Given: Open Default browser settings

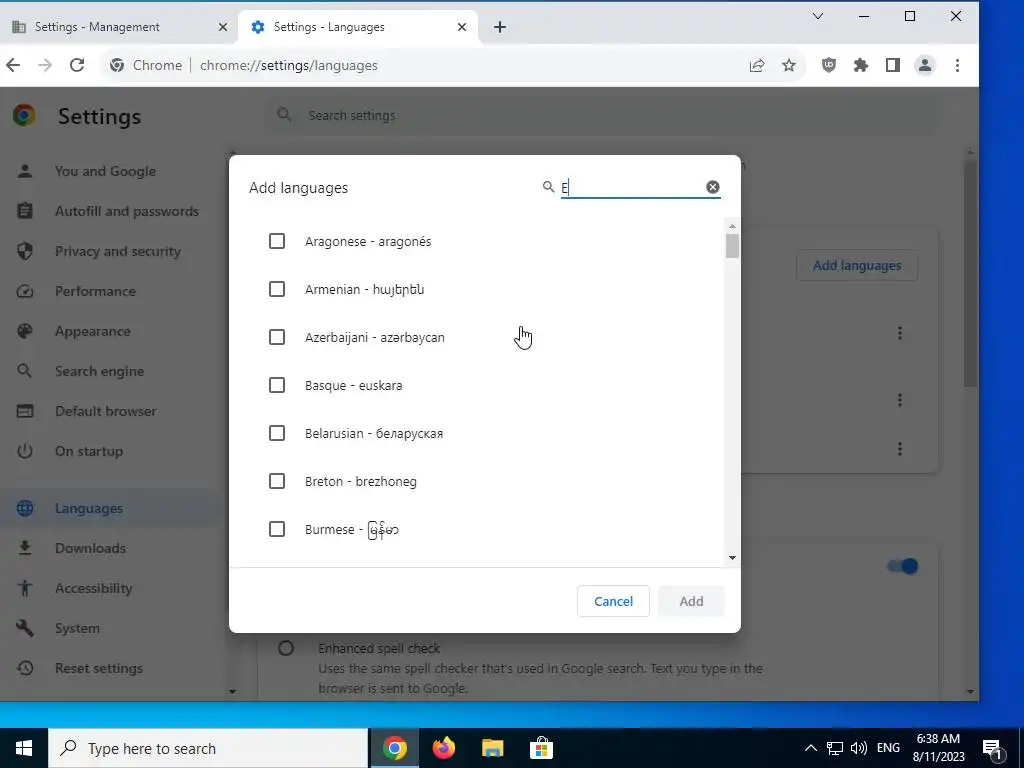Looking at the screenshot, I should [106, 411].
